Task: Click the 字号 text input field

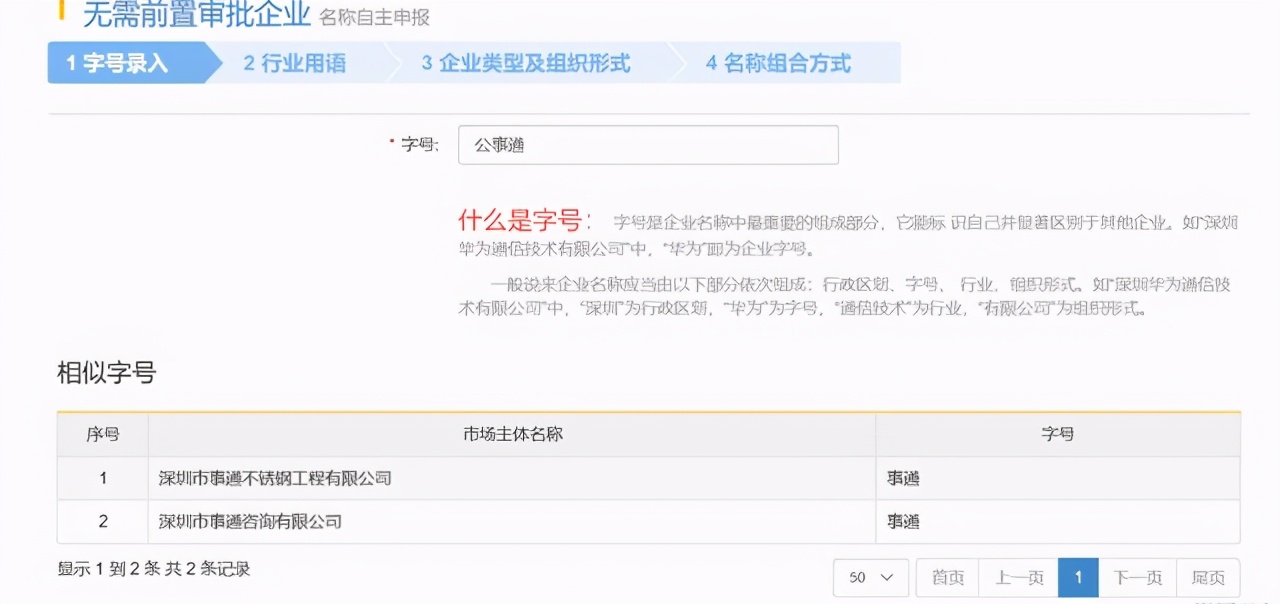Action: pyautogui.click(x=647, y=145)
